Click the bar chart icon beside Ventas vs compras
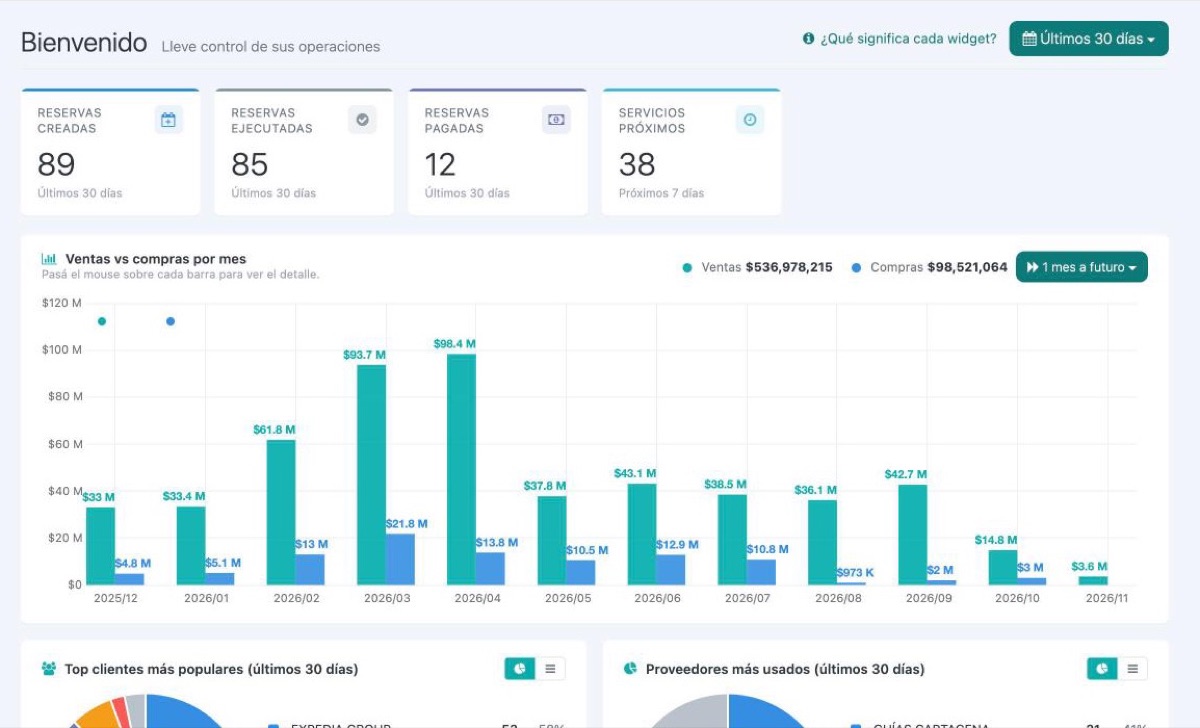 [49, 259]
